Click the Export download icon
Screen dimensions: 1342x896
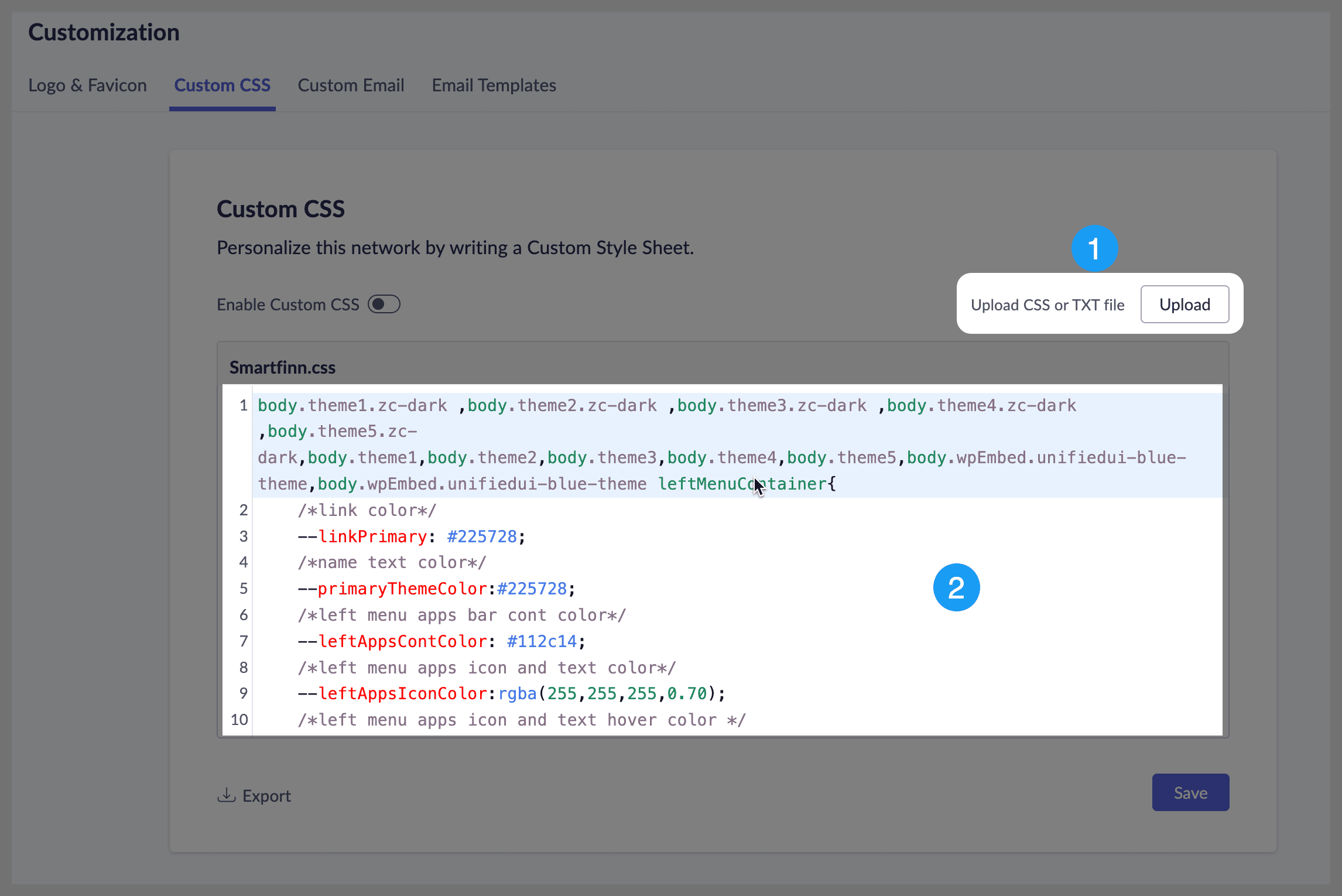(226, 795)
